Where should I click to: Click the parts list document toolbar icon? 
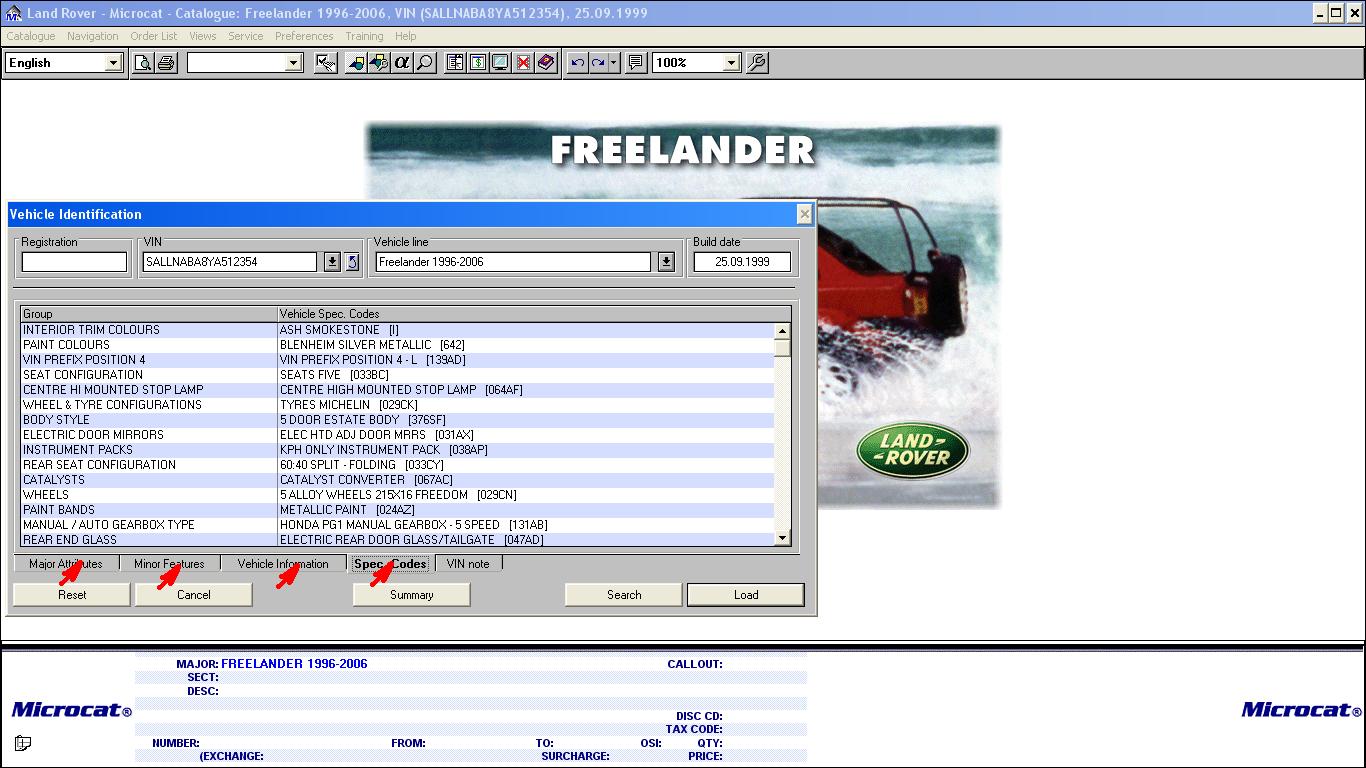455,63
